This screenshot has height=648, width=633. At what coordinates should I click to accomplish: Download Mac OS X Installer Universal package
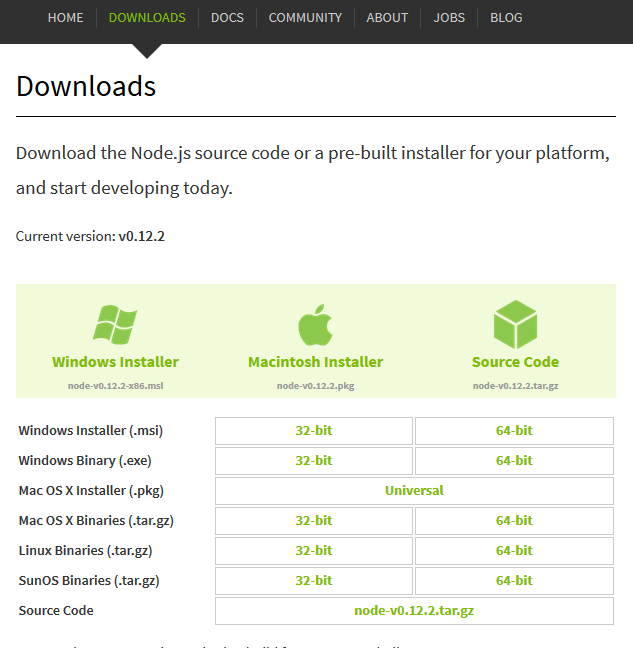click(x=414, y=491)
